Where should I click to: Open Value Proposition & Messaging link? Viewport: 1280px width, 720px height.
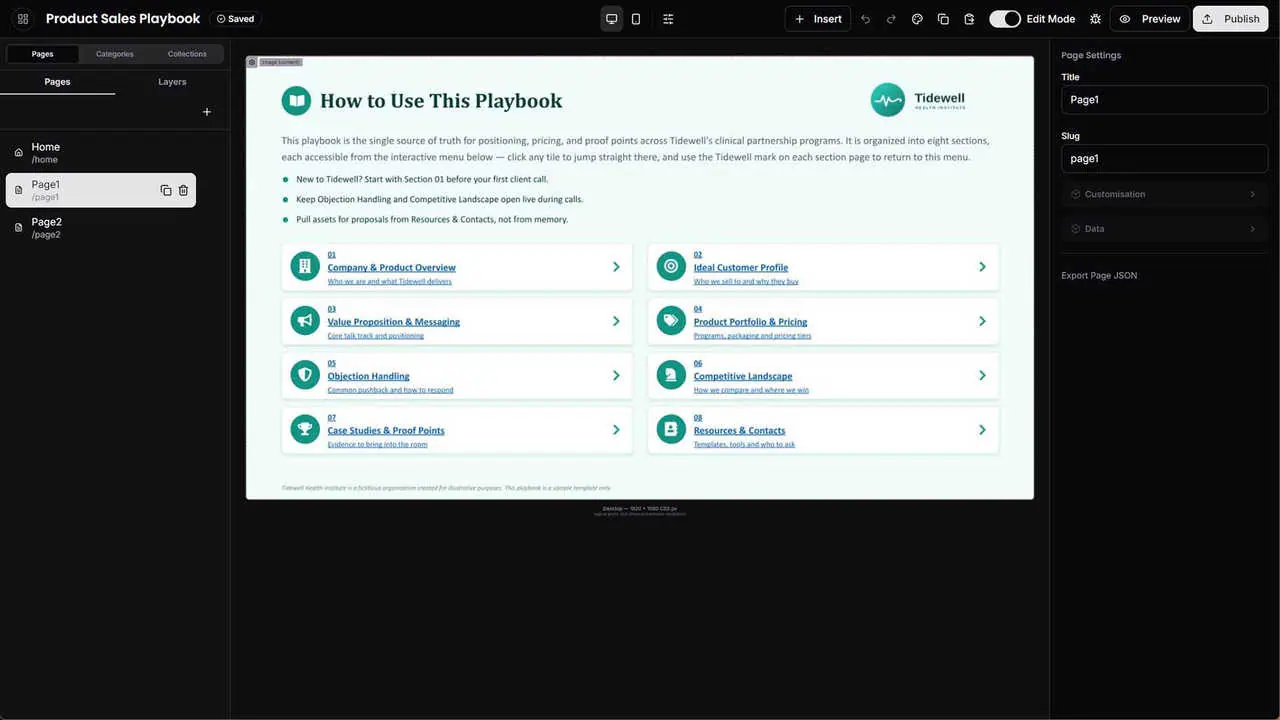394,322
